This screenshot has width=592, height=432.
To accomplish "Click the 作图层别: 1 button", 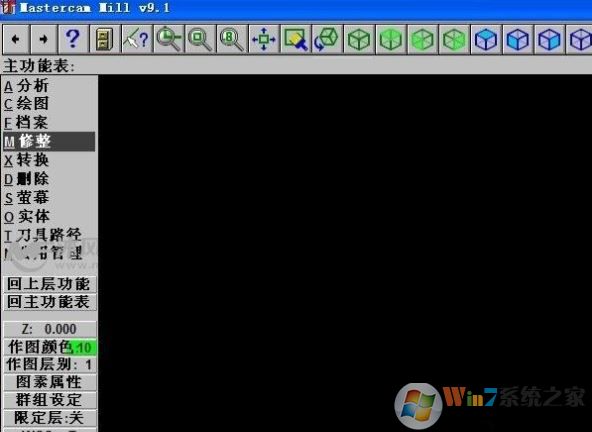I will (49, 364).
